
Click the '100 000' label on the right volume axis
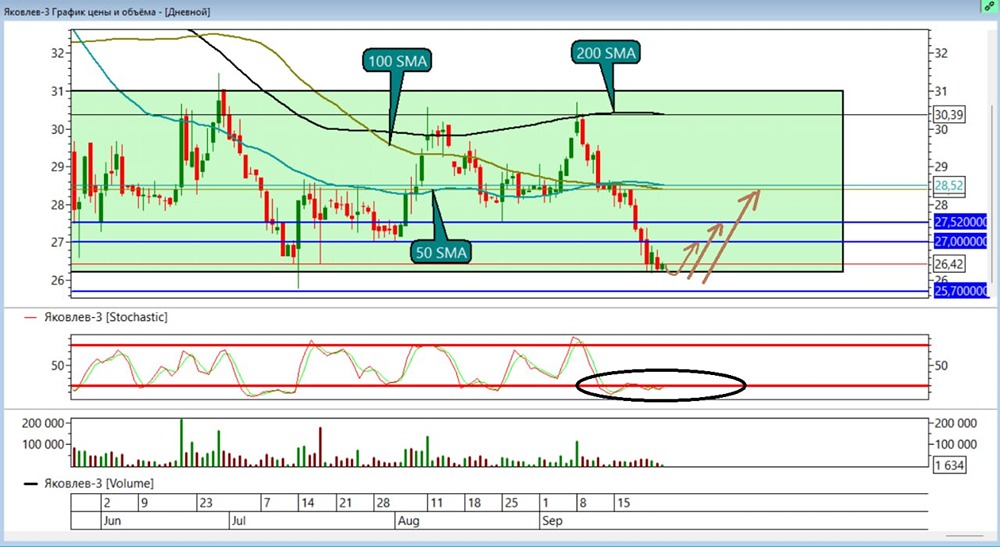(956, 444)
